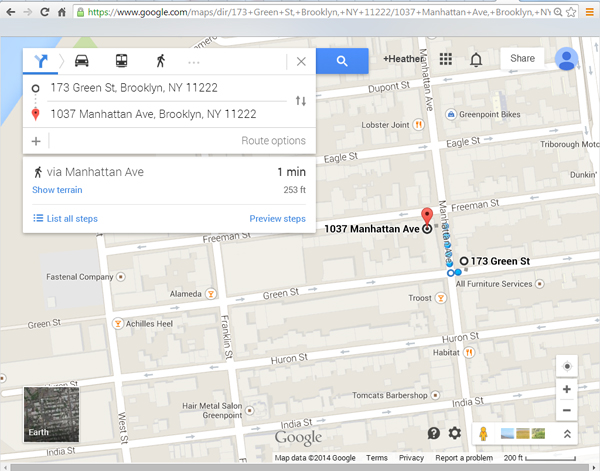Image resolution: width=600 pixels, height=471 pixels.
Task: Click the Show terrain link
Action: [x=57, y=190]
